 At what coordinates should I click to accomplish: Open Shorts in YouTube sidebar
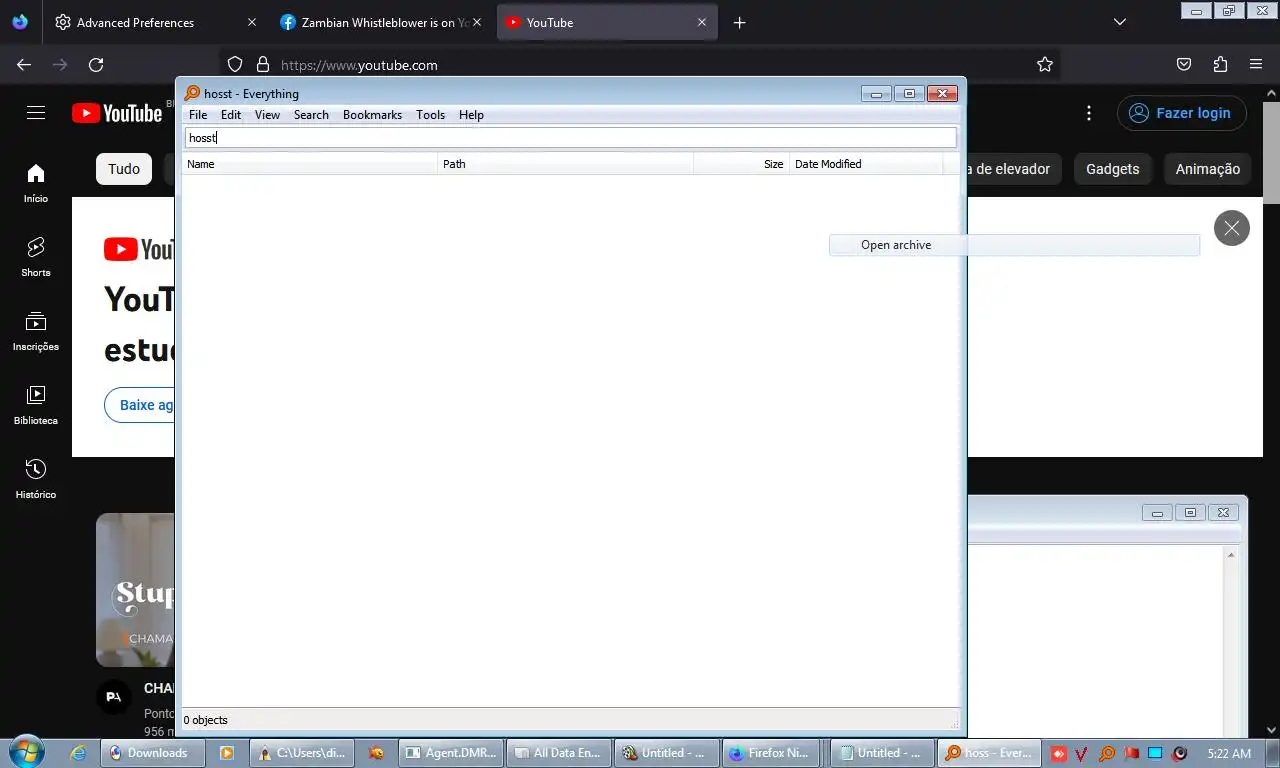click(x=36, y=257)
